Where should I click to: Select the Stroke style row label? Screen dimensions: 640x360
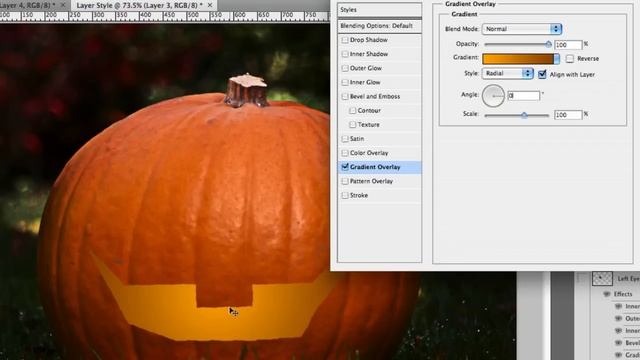(x=359, y=196)
